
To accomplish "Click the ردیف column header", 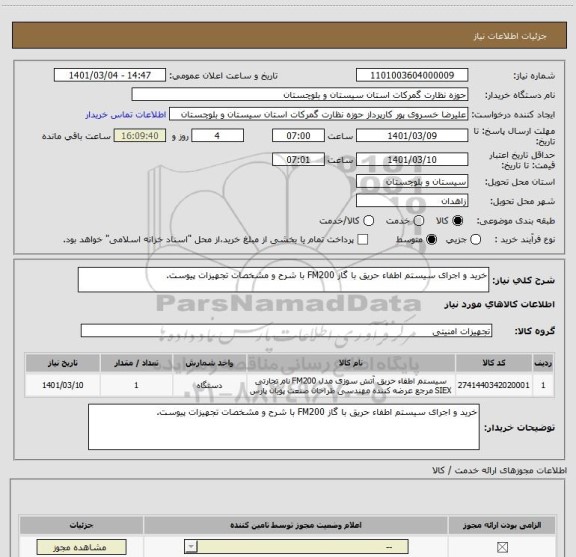I will coord(543,363).
